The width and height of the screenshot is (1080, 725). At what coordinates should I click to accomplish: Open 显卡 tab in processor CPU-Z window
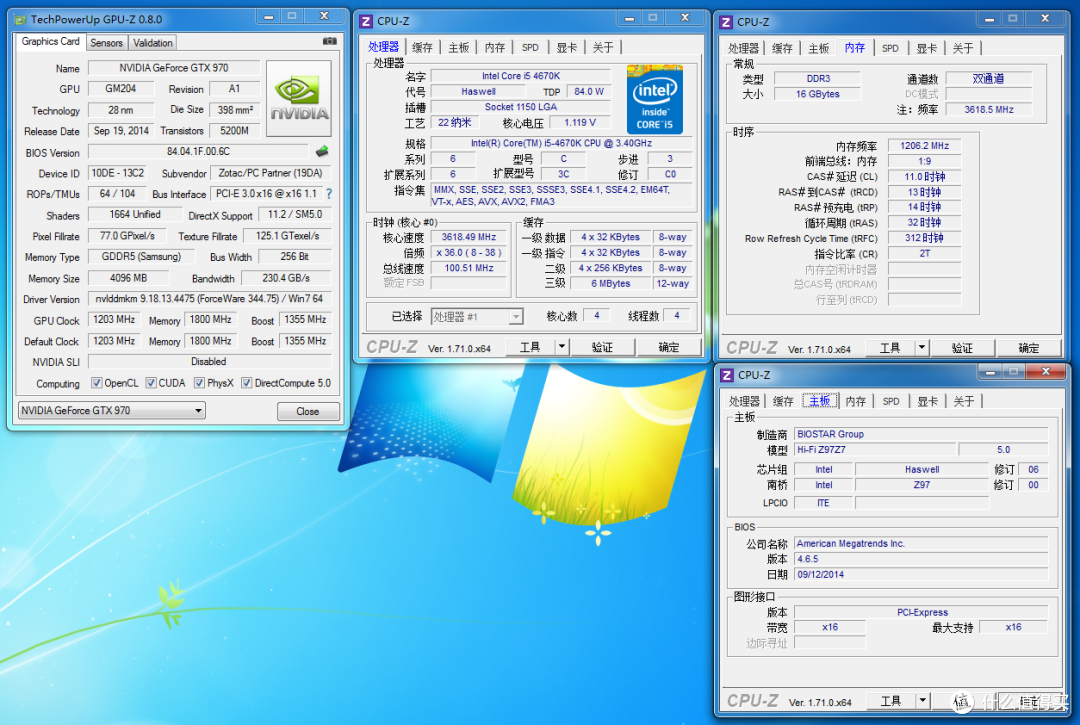click(567, 48)
